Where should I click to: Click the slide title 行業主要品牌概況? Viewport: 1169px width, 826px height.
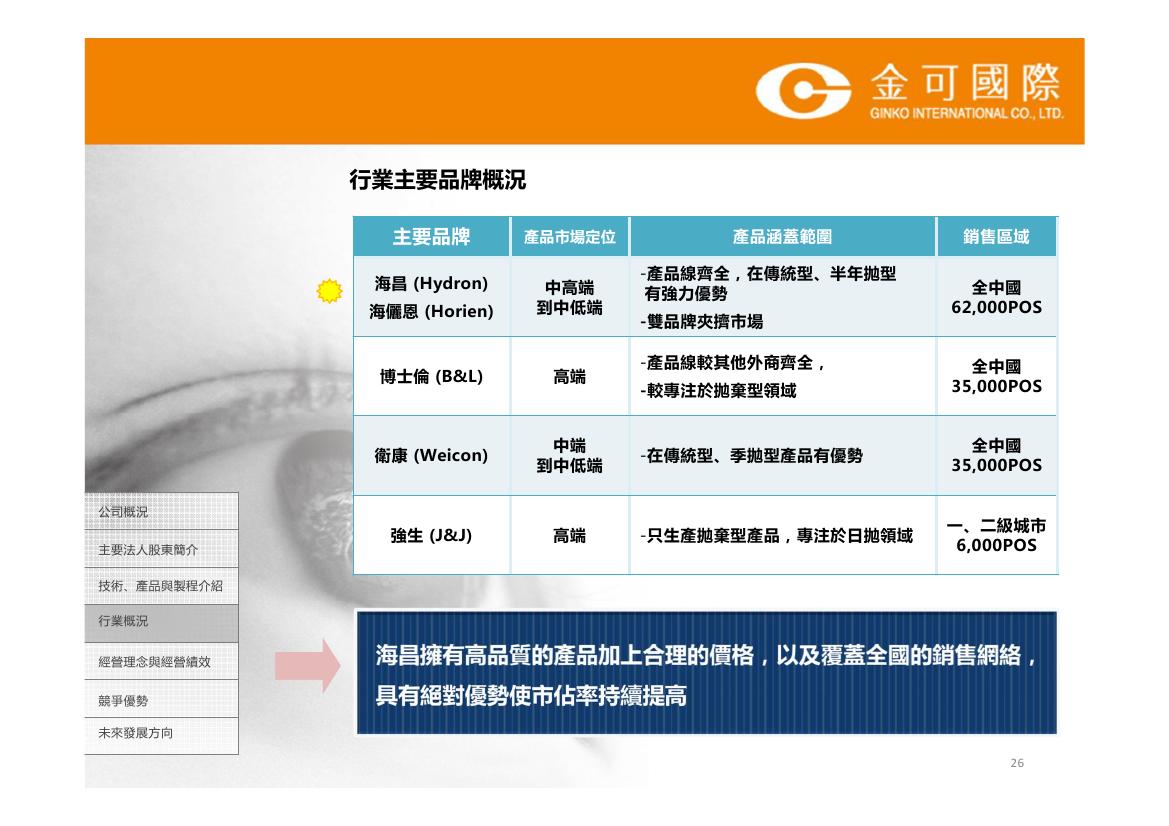(438, 180)
